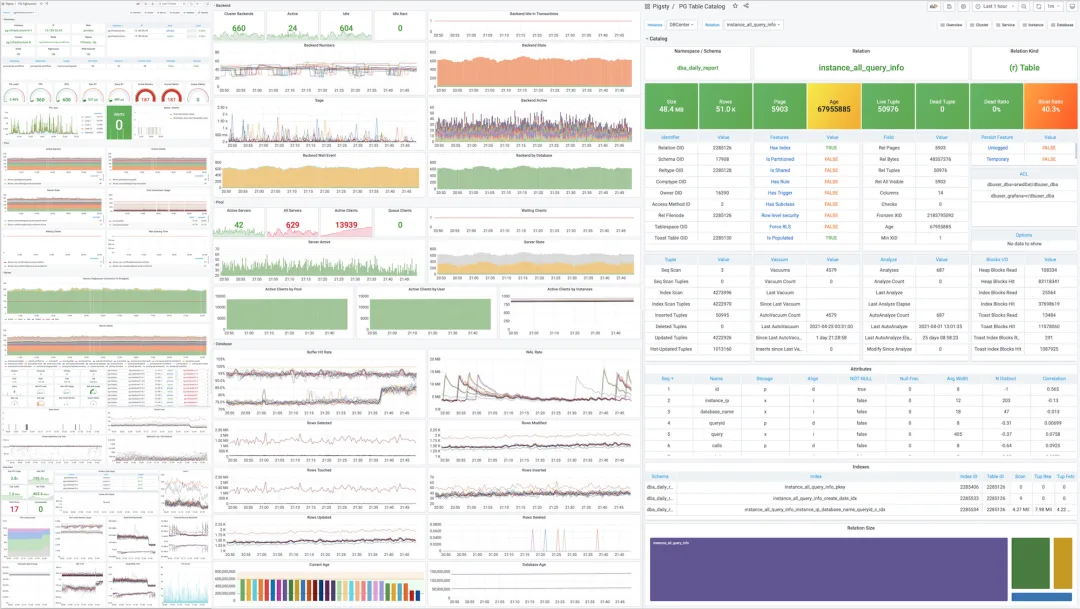Image resolution: width=1080 pixels, height=609 pixels.
Task: Click the share dashboard icon beside the star
Action: coord(746,6)
